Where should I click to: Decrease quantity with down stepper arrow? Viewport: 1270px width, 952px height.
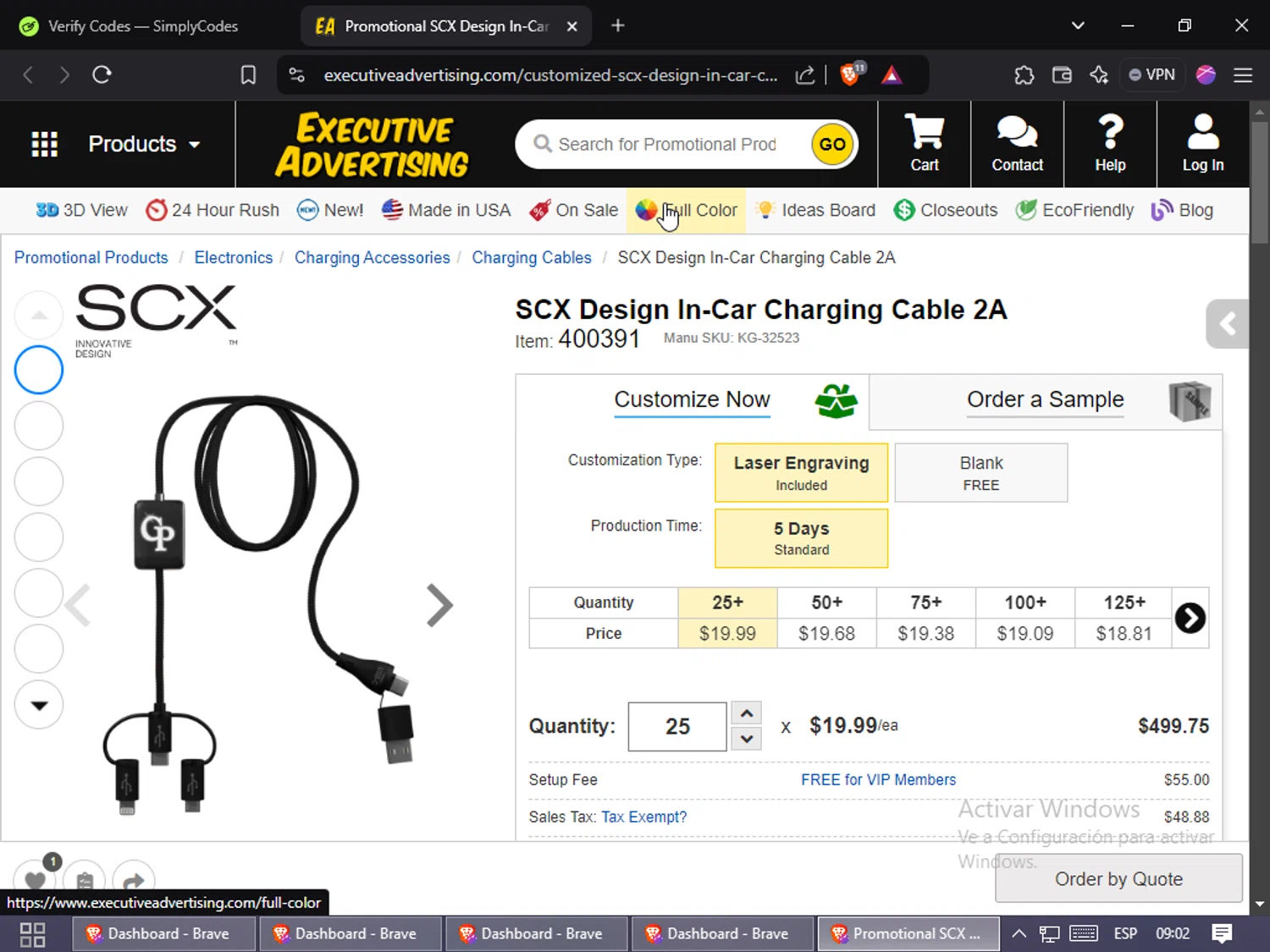click(747, 739)
